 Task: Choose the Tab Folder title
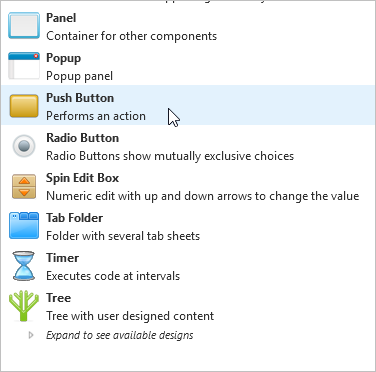[74, 218]
